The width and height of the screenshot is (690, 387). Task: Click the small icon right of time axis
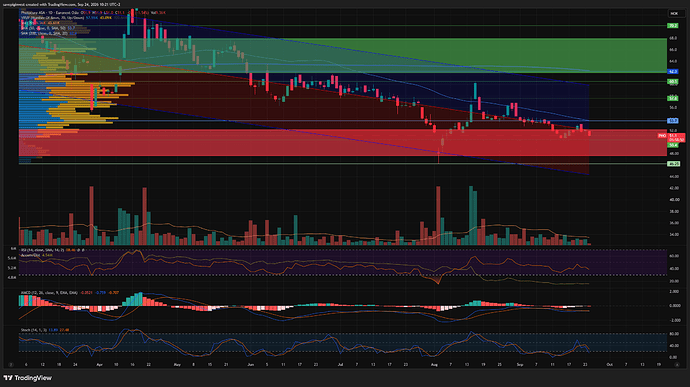(x=677, y=365)
